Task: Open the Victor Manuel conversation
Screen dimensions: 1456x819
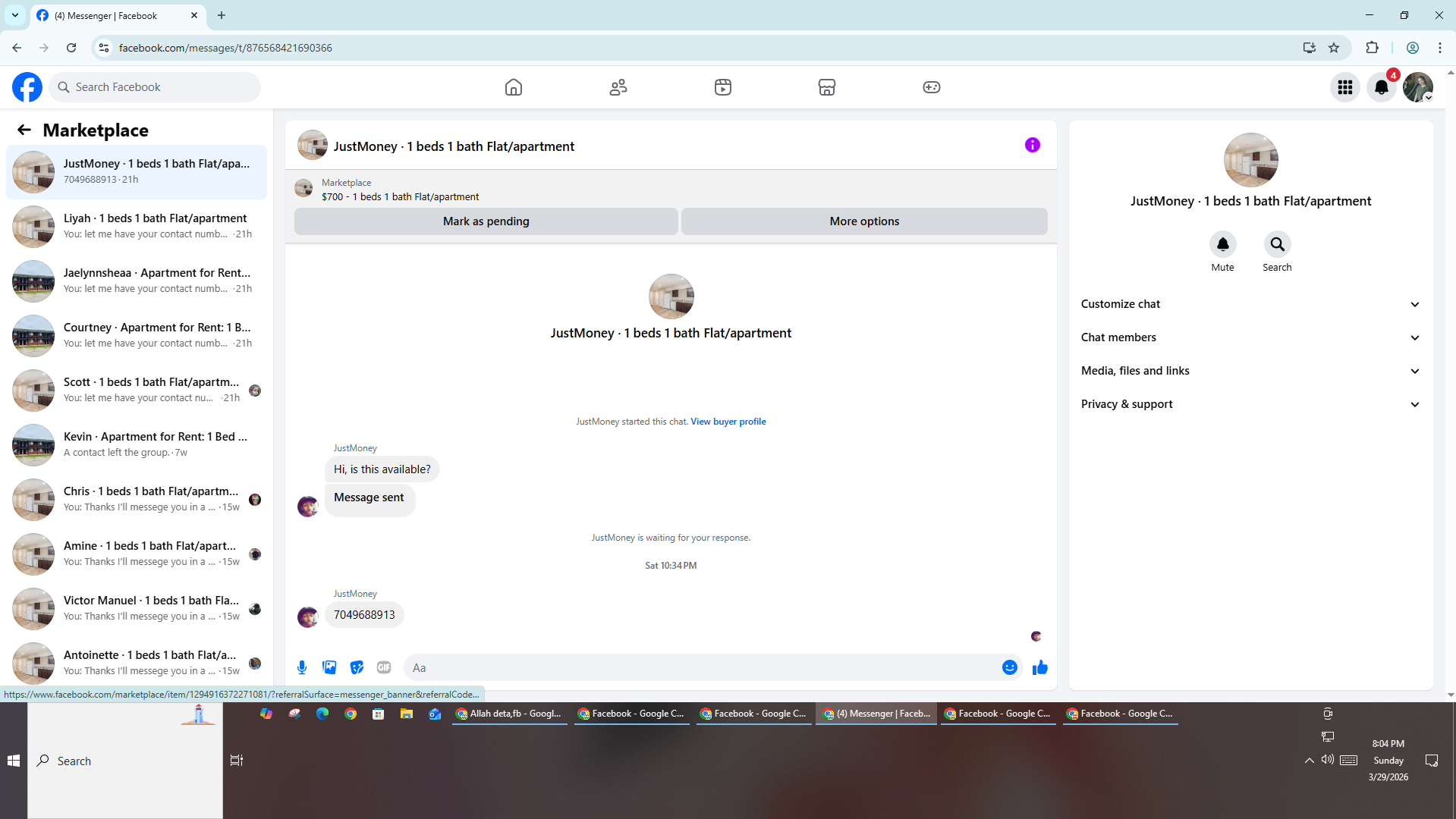Action: 137,608
